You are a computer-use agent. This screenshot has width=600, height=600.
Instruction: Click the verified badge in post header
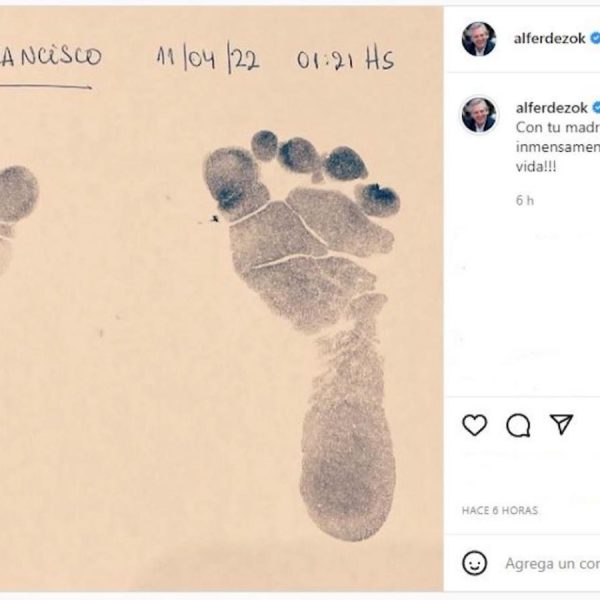pos(595,38)
